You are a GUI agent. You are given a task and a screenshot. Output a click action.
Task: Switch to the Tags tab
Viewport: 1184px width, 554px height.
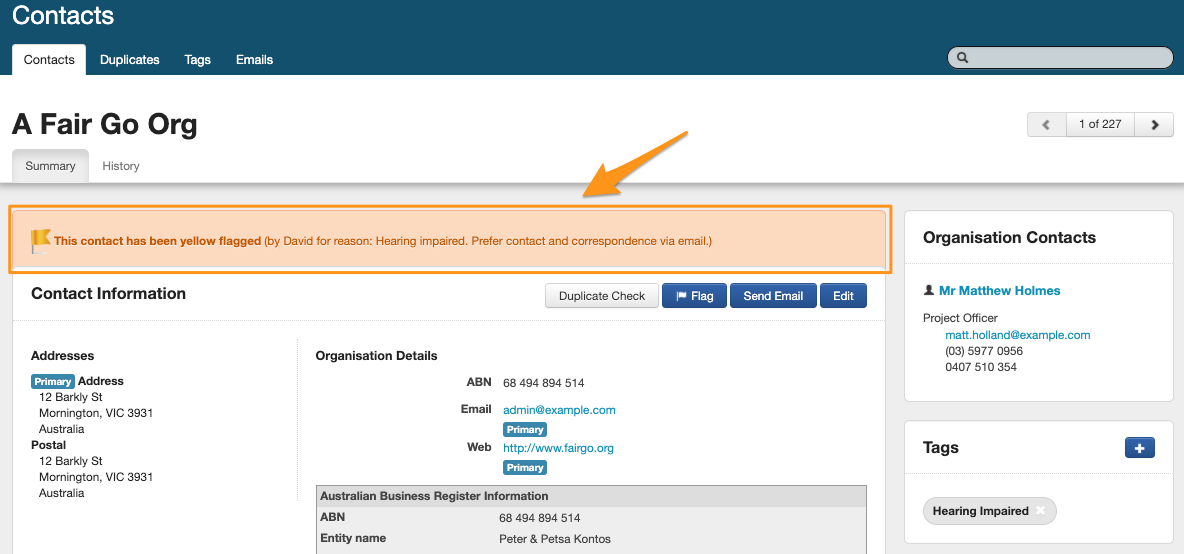198,60
